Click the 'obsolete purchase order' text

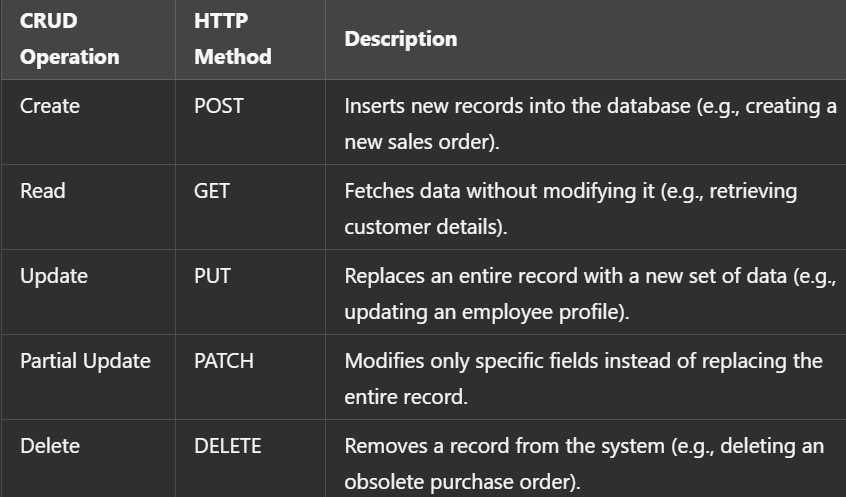tap(461, 482)
